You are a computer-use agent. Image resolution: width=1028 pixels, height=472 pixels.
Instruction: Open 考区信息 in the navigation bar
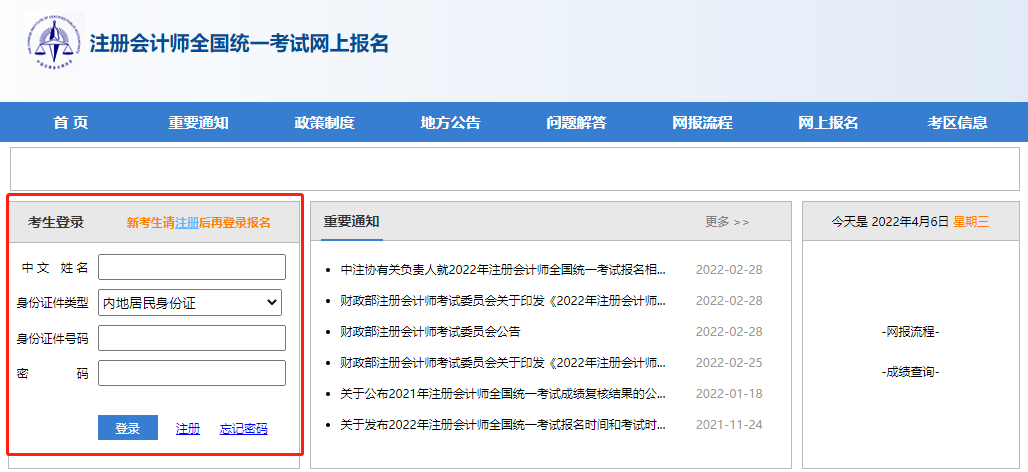click(x=957, y=123)
